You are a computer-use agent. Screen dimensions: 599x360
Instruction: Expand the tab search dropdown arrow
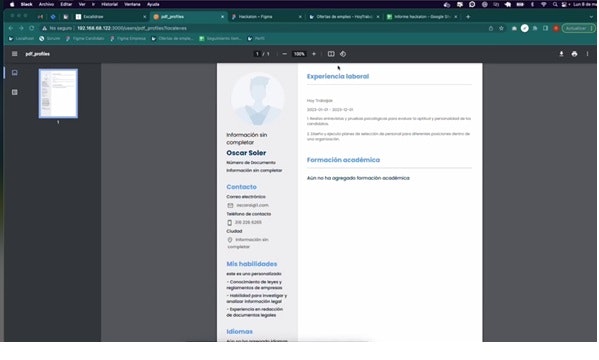click(x=591, y=17)
